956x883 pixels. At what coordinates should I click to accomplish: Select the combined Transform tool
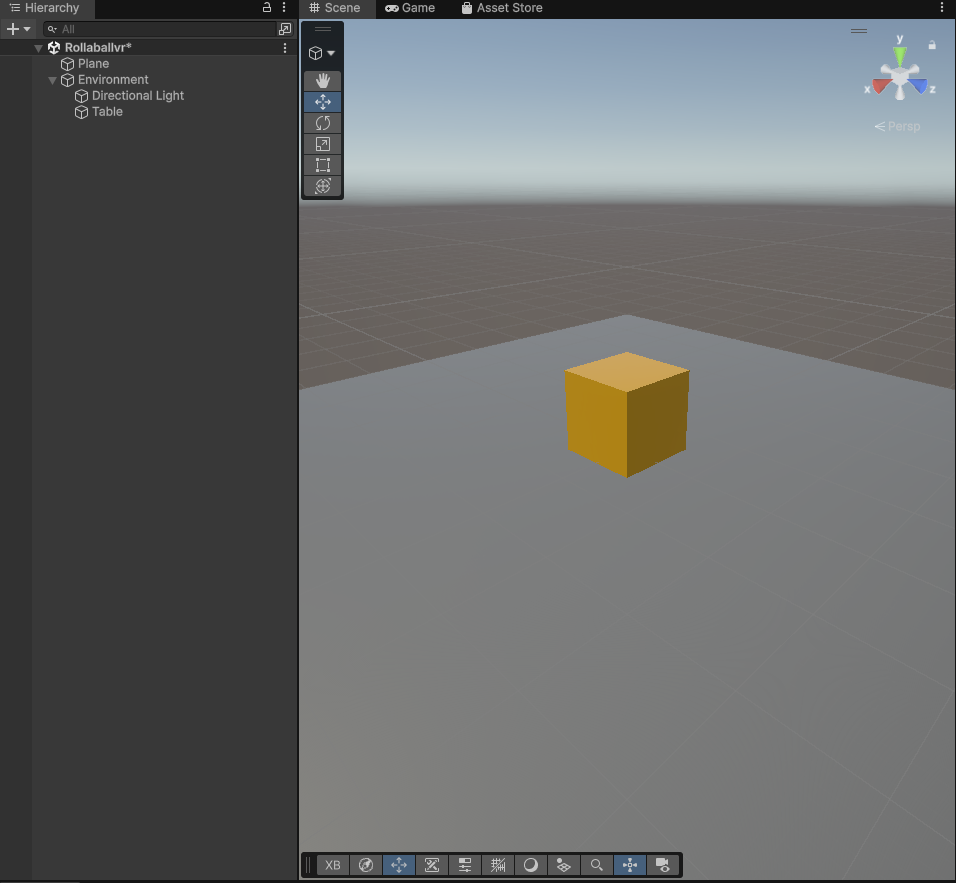[323, 186]
